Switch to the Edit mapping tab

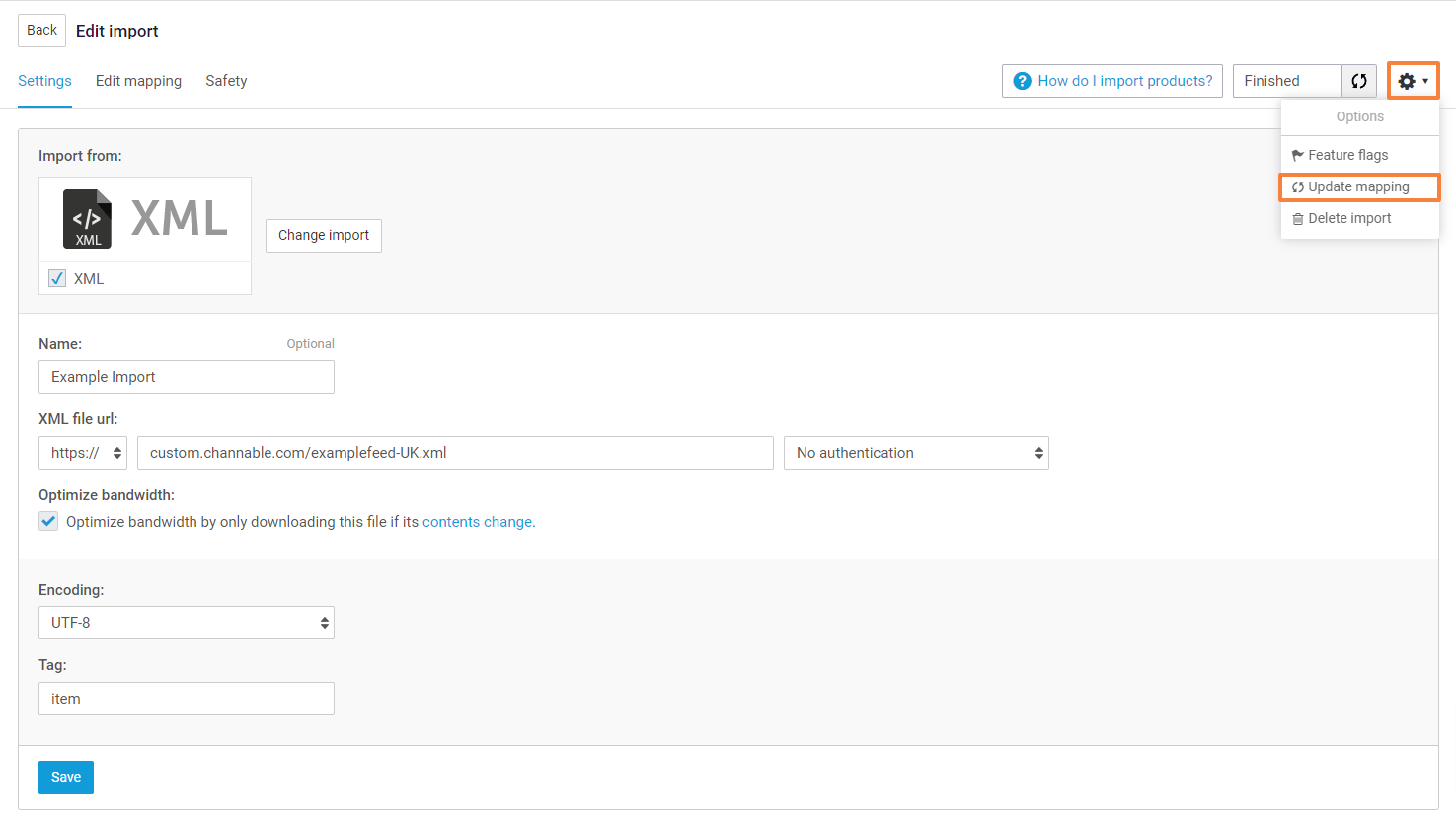[138, 81]
